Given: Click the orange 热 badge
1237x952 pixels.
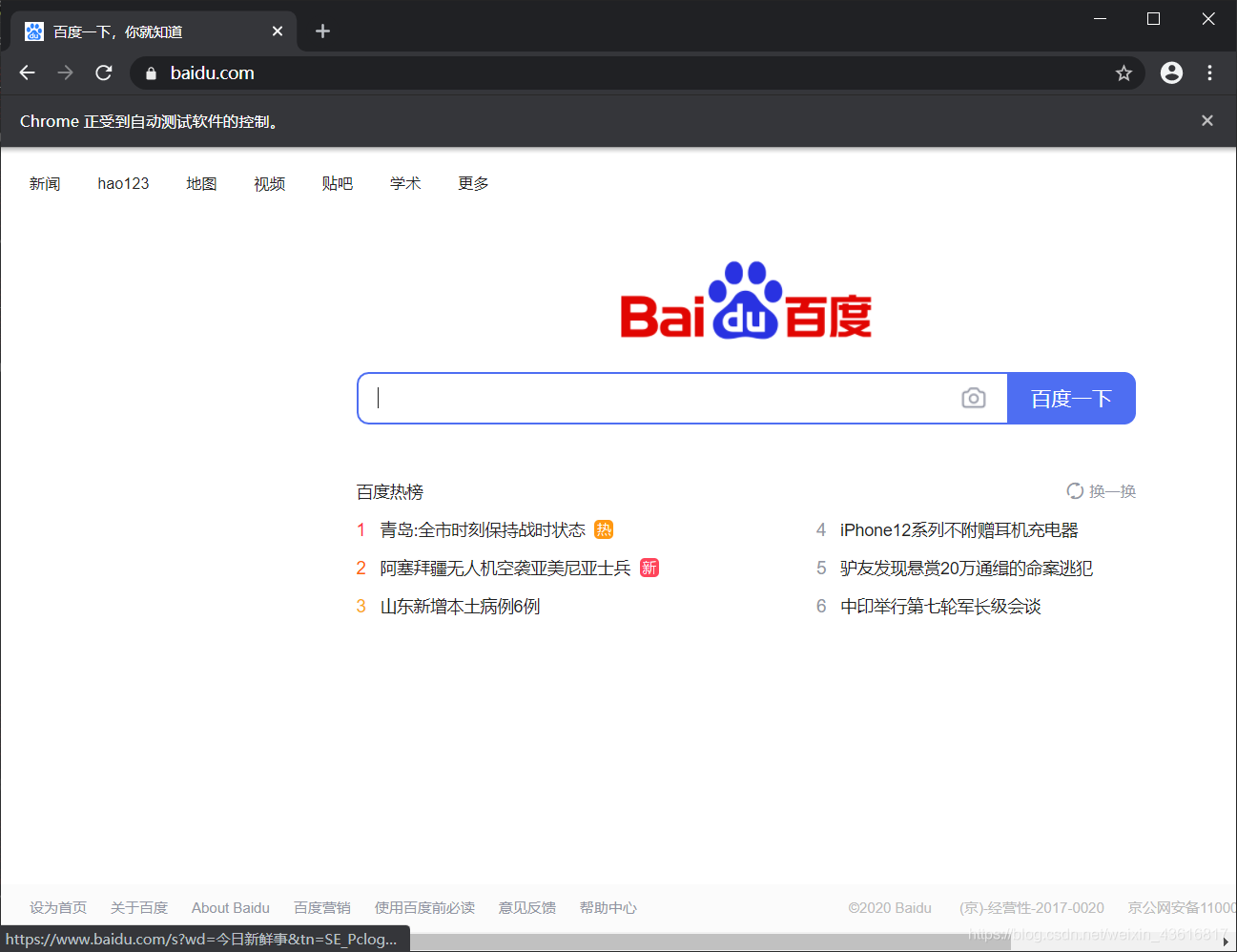Looking at the screenshot, I should point(604,529).
